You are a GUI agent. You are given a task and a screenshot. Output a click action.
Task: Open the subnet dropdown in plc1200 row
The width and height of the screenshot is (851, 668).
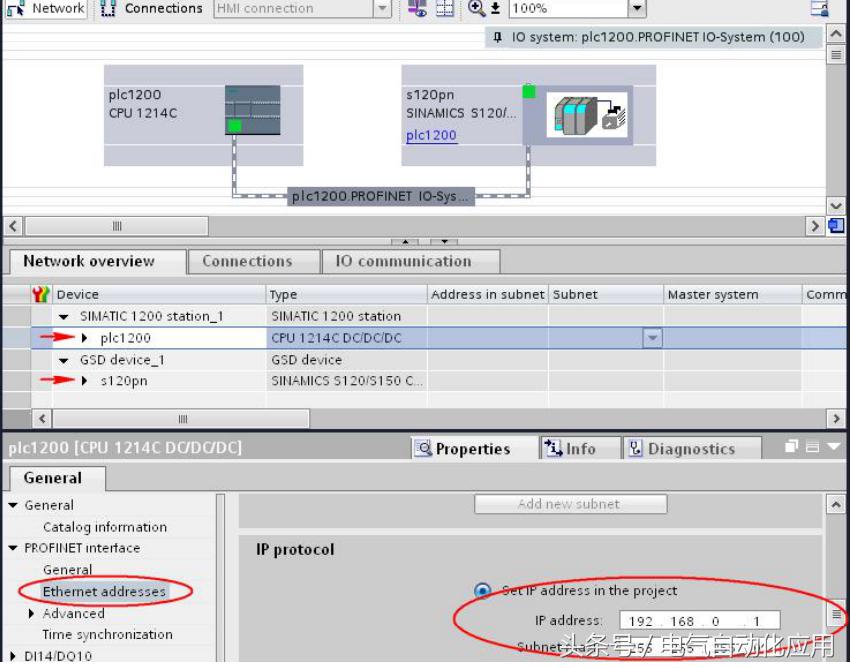[x=652, y=338]
